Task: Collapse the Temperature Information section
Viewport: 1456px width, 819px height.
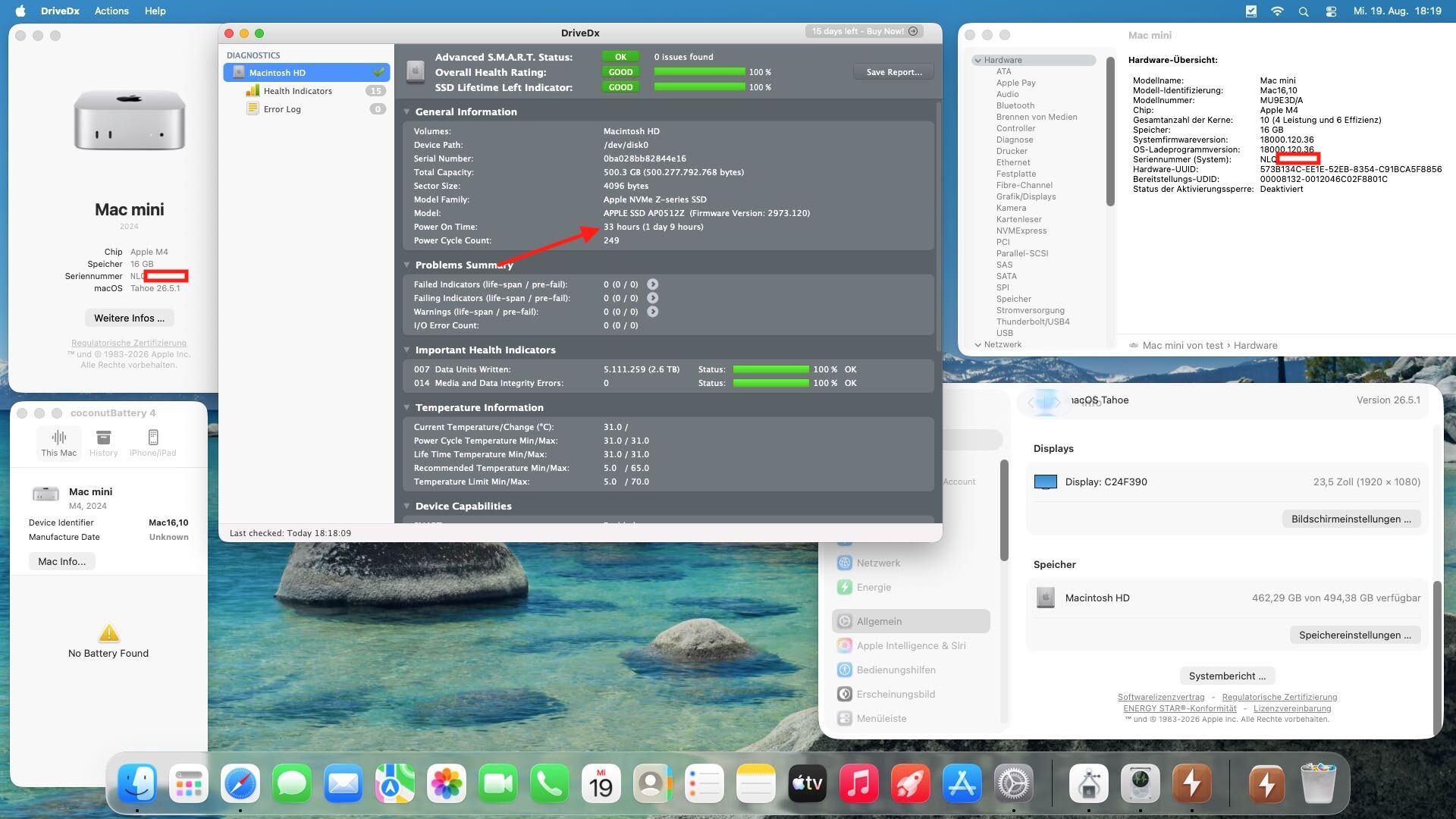Action: coord(407,407)
